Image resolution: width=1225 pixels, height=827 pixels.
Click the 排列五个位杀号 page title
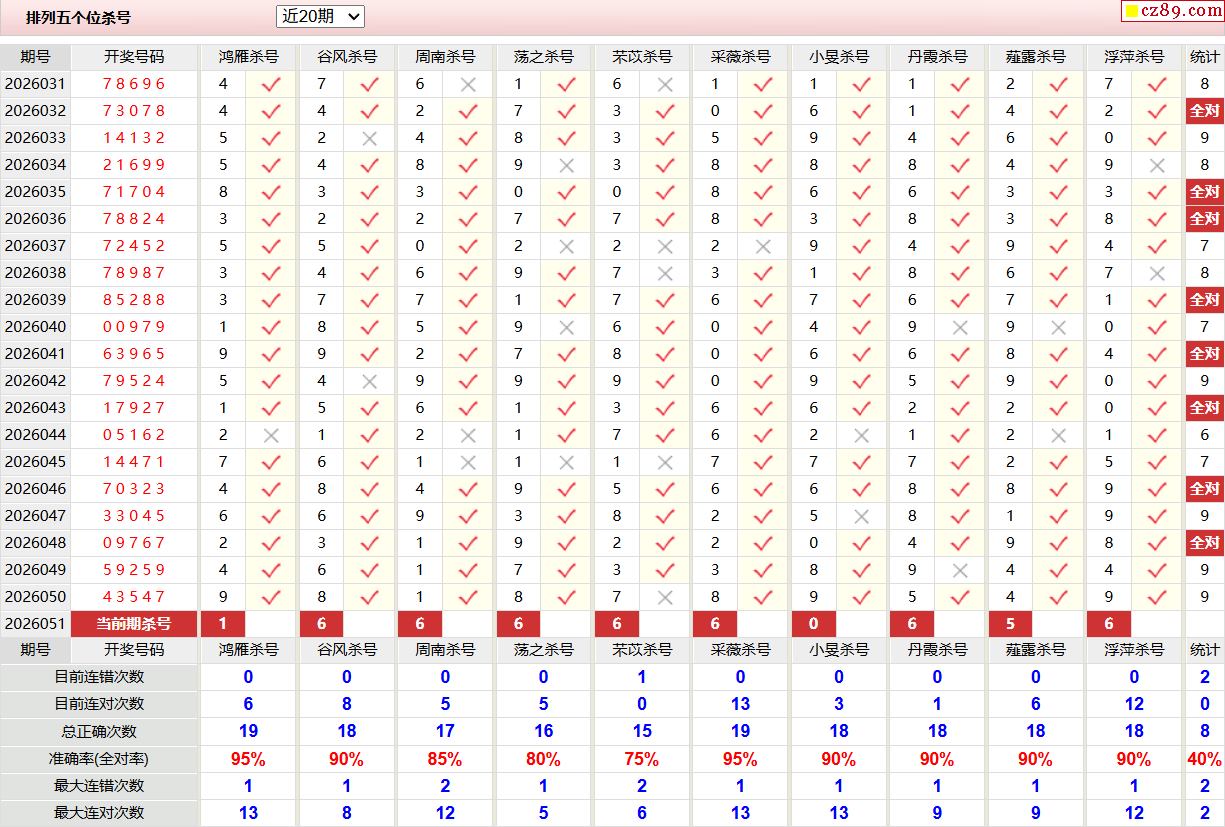point(78,17)
